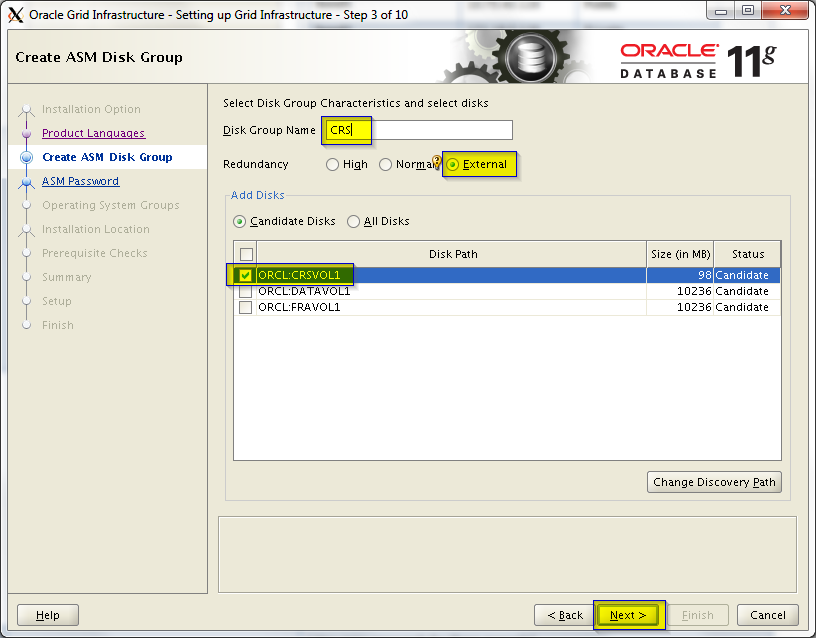Open Help for this installer step

[47, 615]
